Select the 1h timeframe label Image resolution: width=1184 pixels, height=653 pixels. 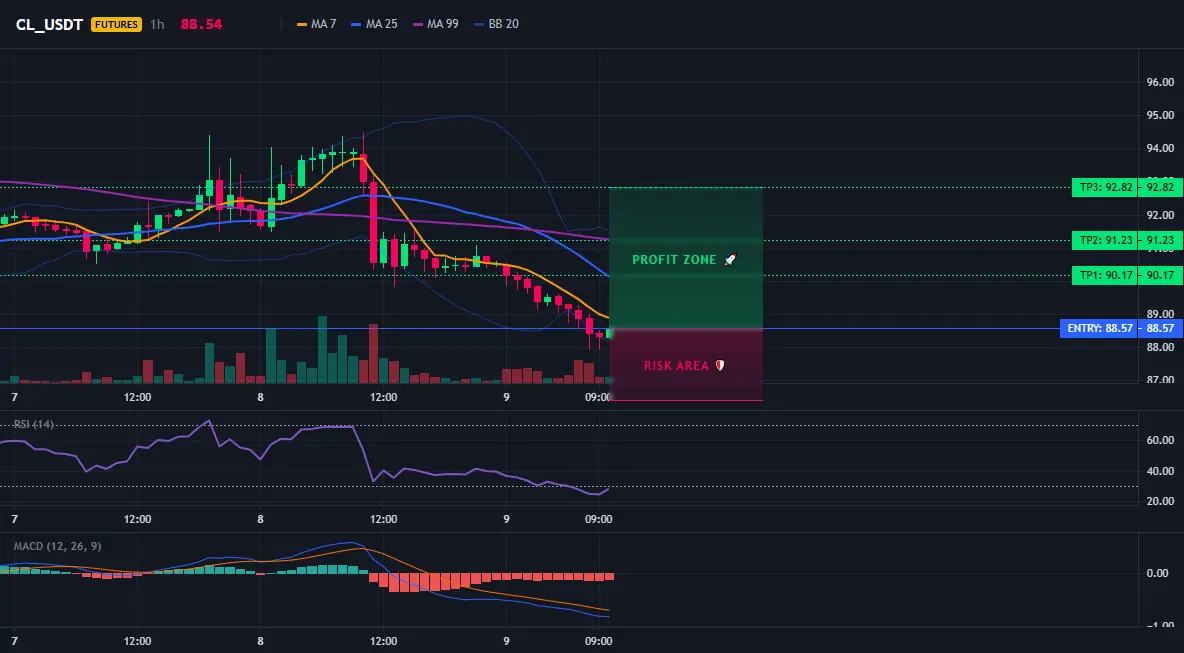point(157,24)
